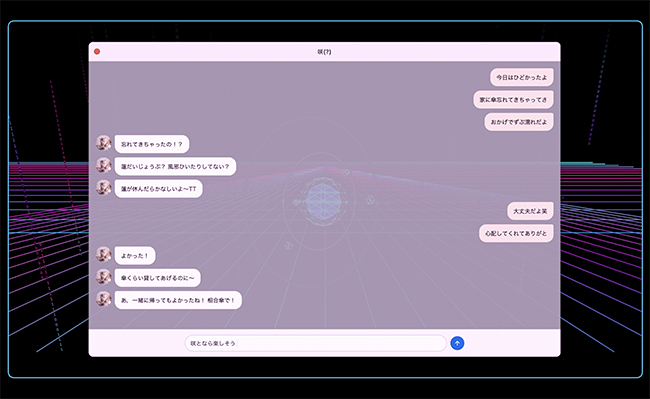
Task: Select the 風邪ひいたりしてない? message bubble
Action: (175, 167)
